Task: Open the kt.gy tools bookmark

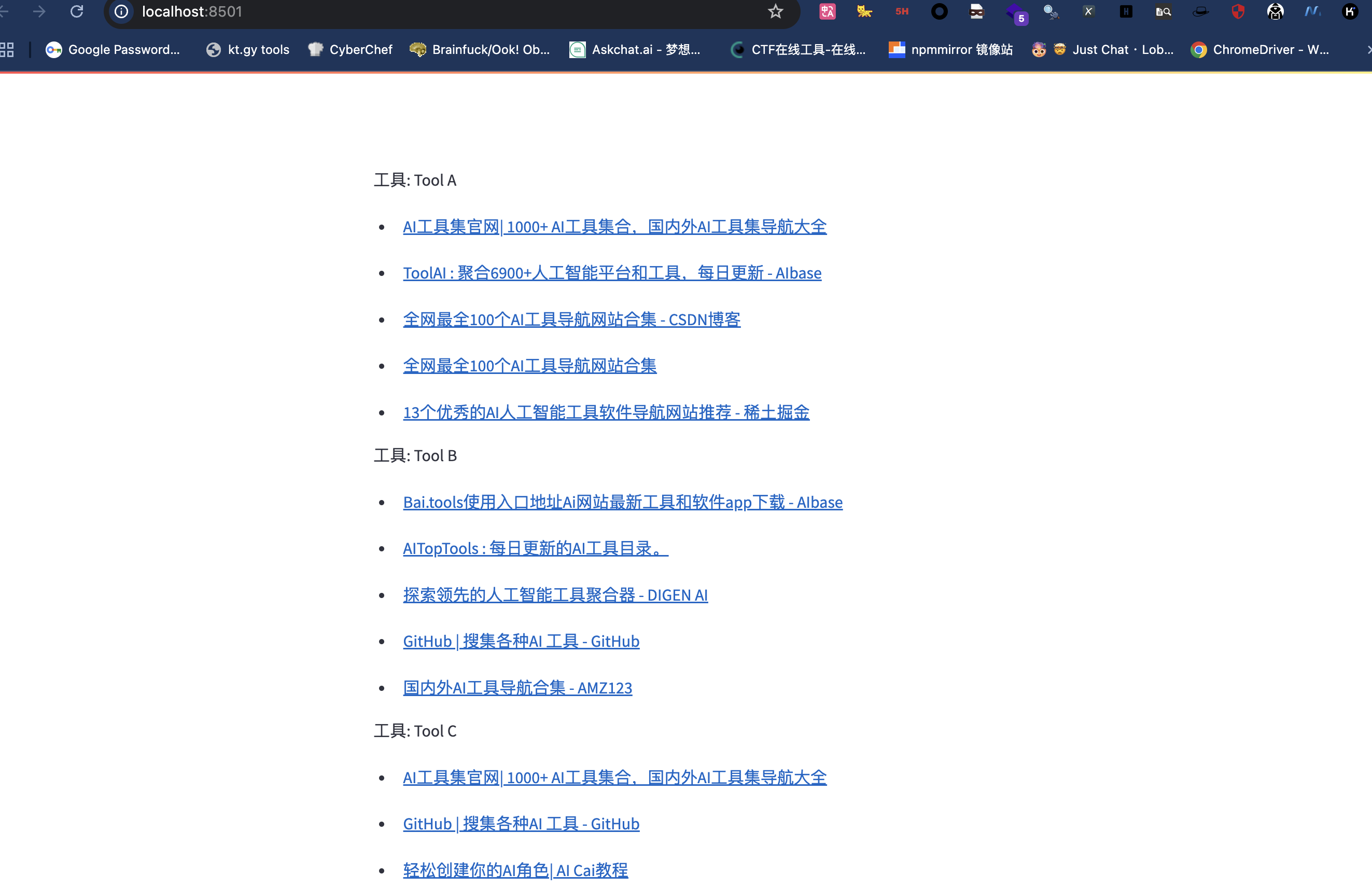Action: [248, 50]
